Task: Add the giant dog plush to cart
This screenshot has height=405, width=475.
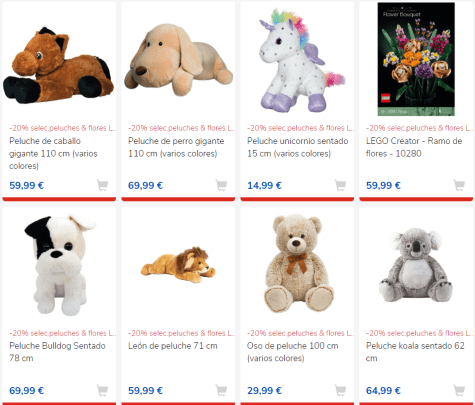Action: (221, 185)
